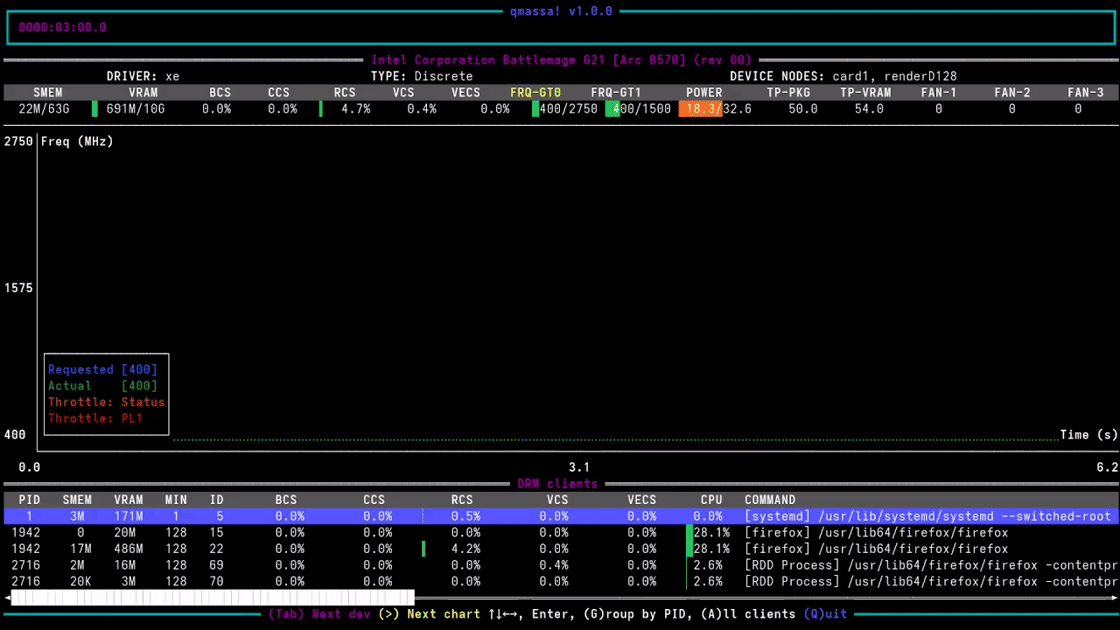Image resolution: width=1120 pixels, height=630 pixels.
Task: Select the firefox row with ID 15
Action: coord(560,532)
